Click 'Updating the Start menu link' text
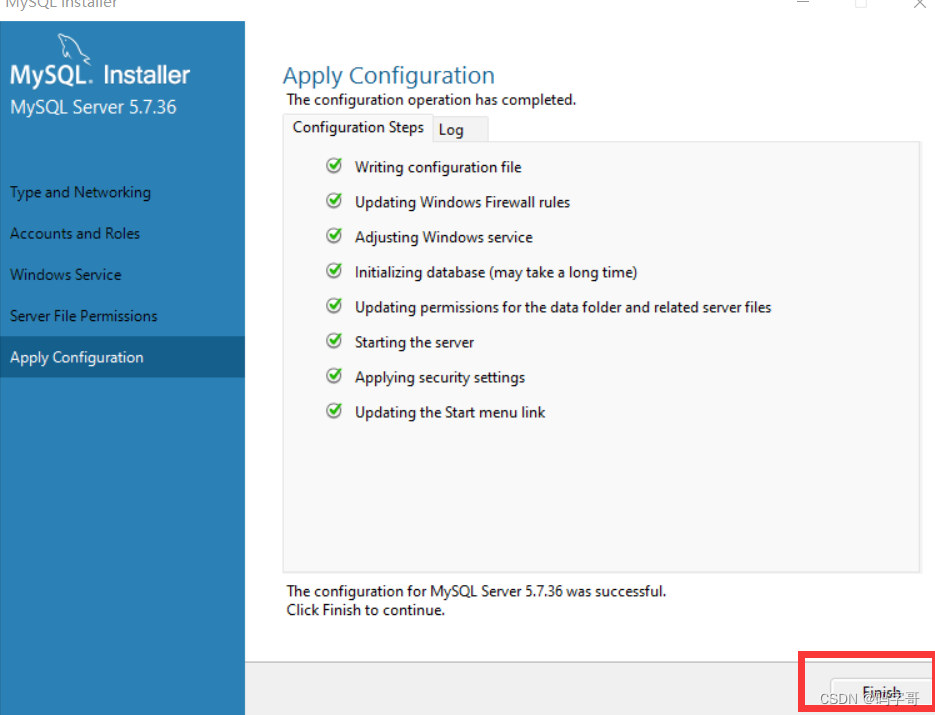 coord(450,412)
